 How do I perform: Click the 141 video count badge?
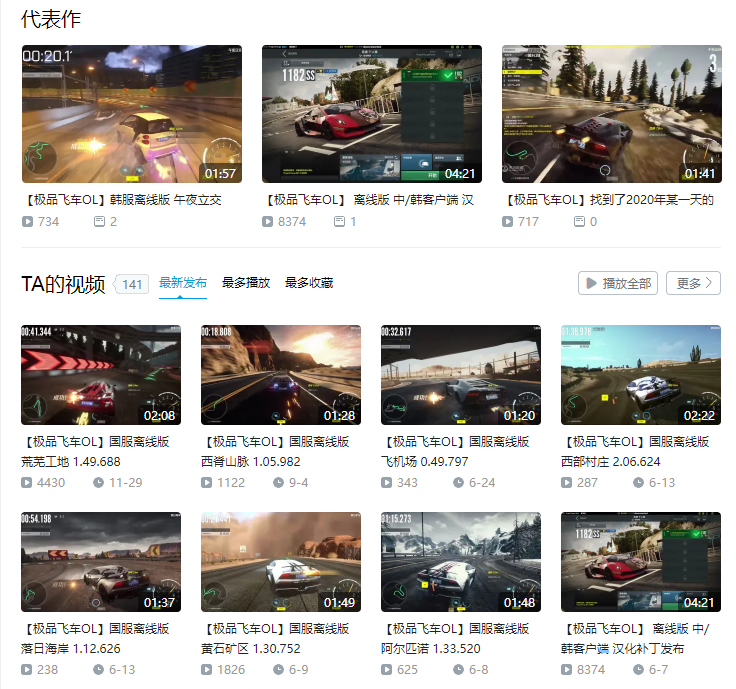coord(131,284)
